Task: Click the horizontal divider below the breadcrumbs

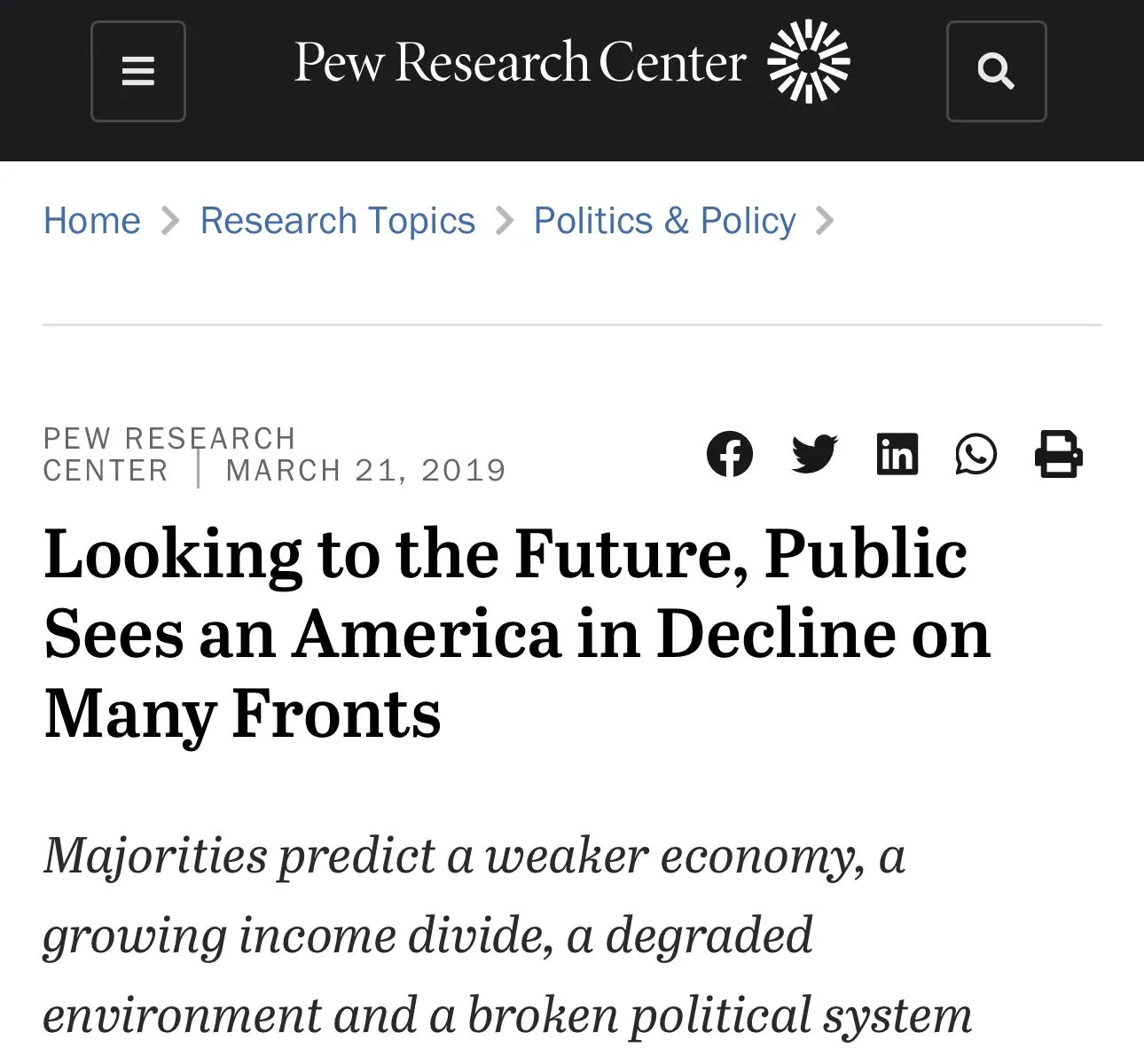Action: pos(572,325)
